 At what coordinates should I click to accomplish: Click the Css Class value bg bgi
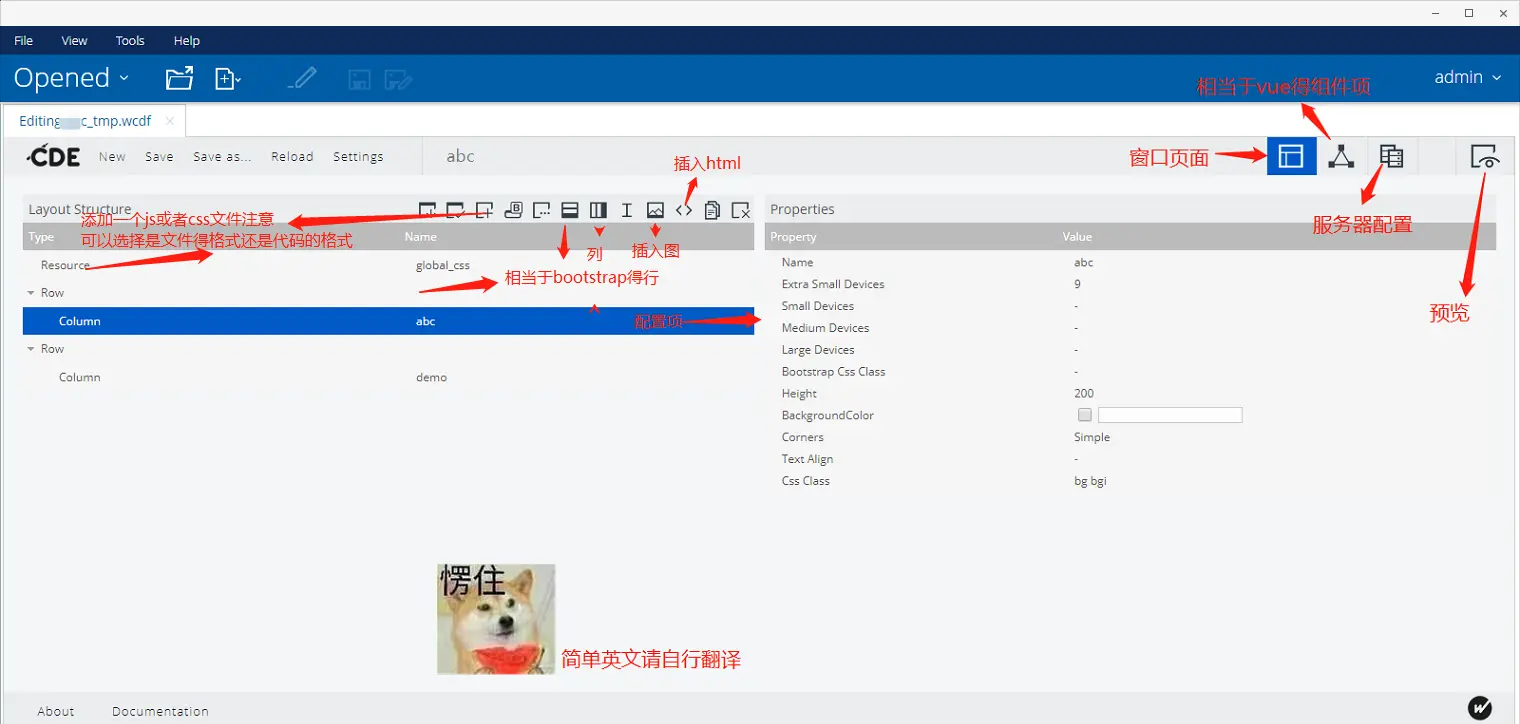coord(1090,481)
